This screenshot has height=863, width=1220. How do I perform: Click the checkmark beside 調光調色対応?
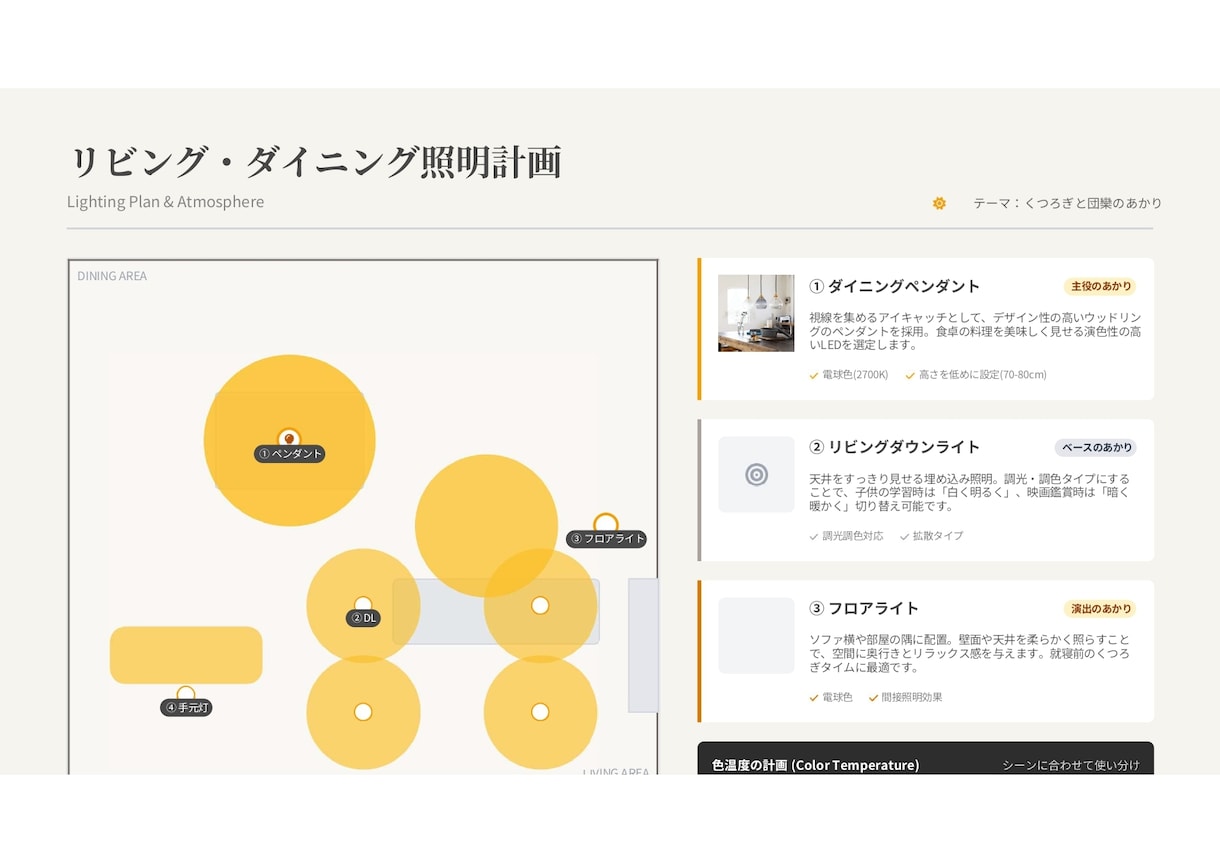tap(814, 537)
